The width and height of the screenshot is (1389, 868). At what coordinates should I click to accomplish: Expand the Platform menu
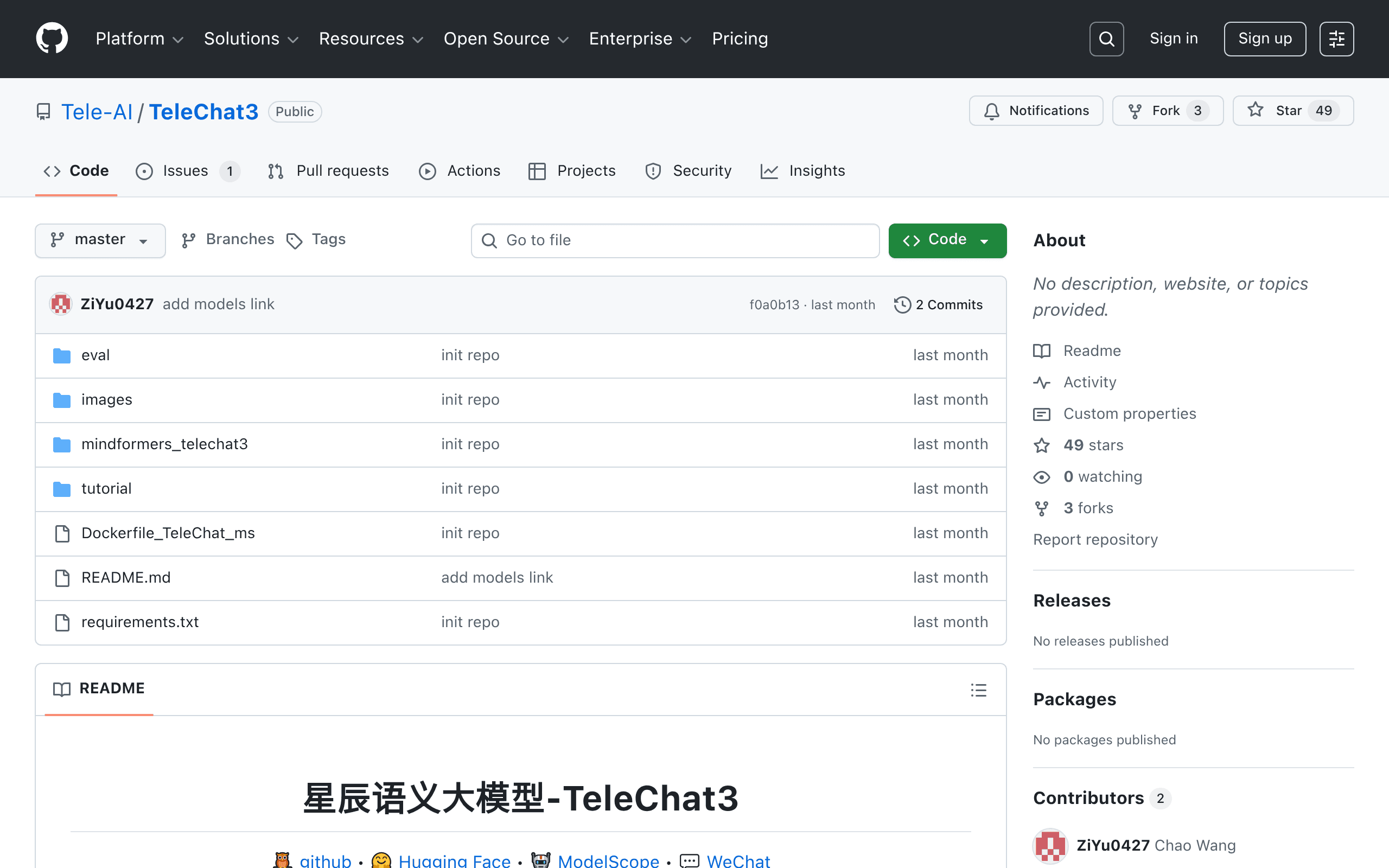[x=139, y=39]
